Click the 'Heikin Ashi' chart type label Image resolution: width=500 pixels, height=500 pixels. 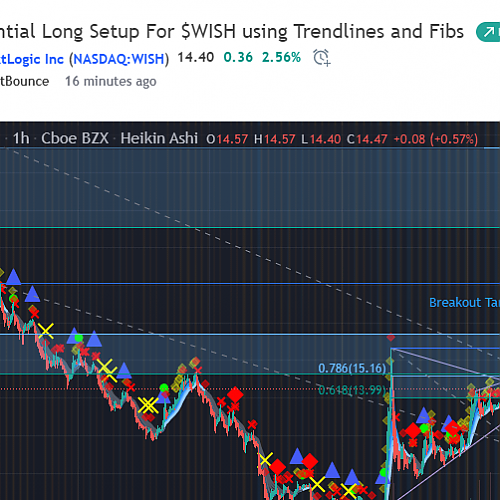coord(159,138)
